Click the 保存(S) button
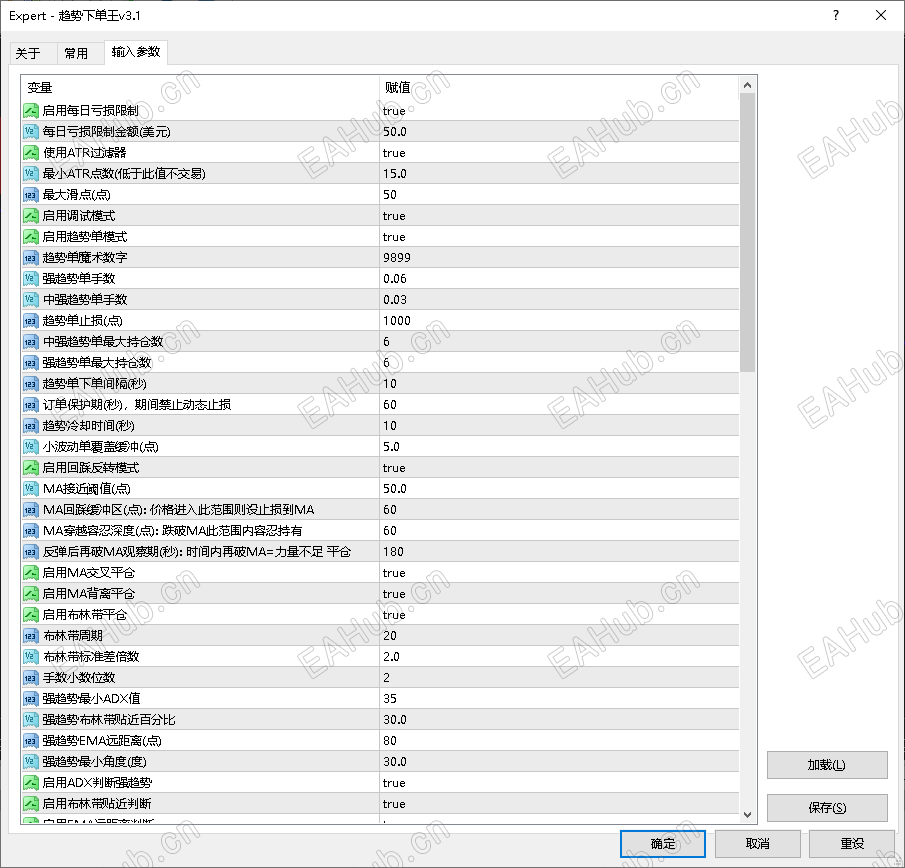905x868 pixels. click(x=827, y=807)
